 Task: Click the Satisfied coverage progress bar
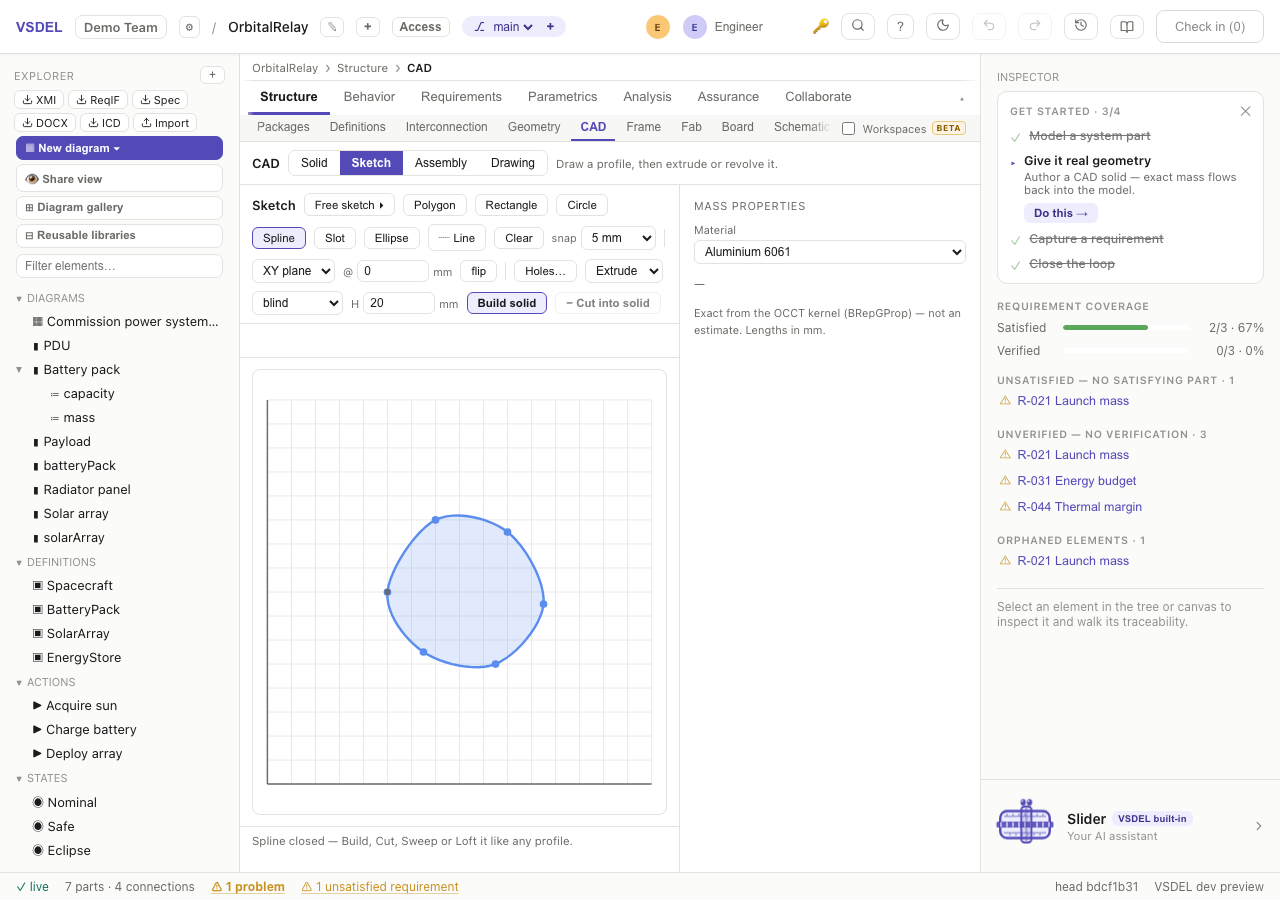1126,328
